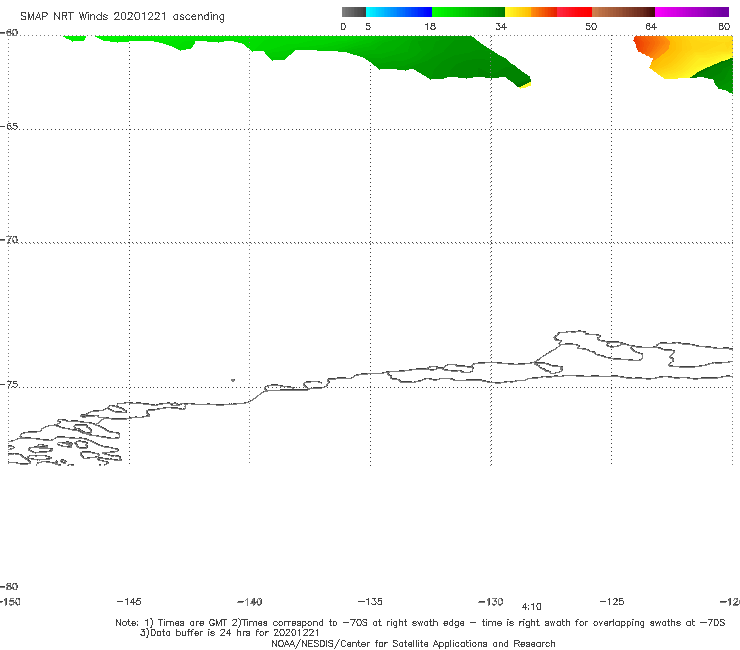Click the color bar label '5'
740x650 pixels.
pyautogui.click(x=368, y=26)
